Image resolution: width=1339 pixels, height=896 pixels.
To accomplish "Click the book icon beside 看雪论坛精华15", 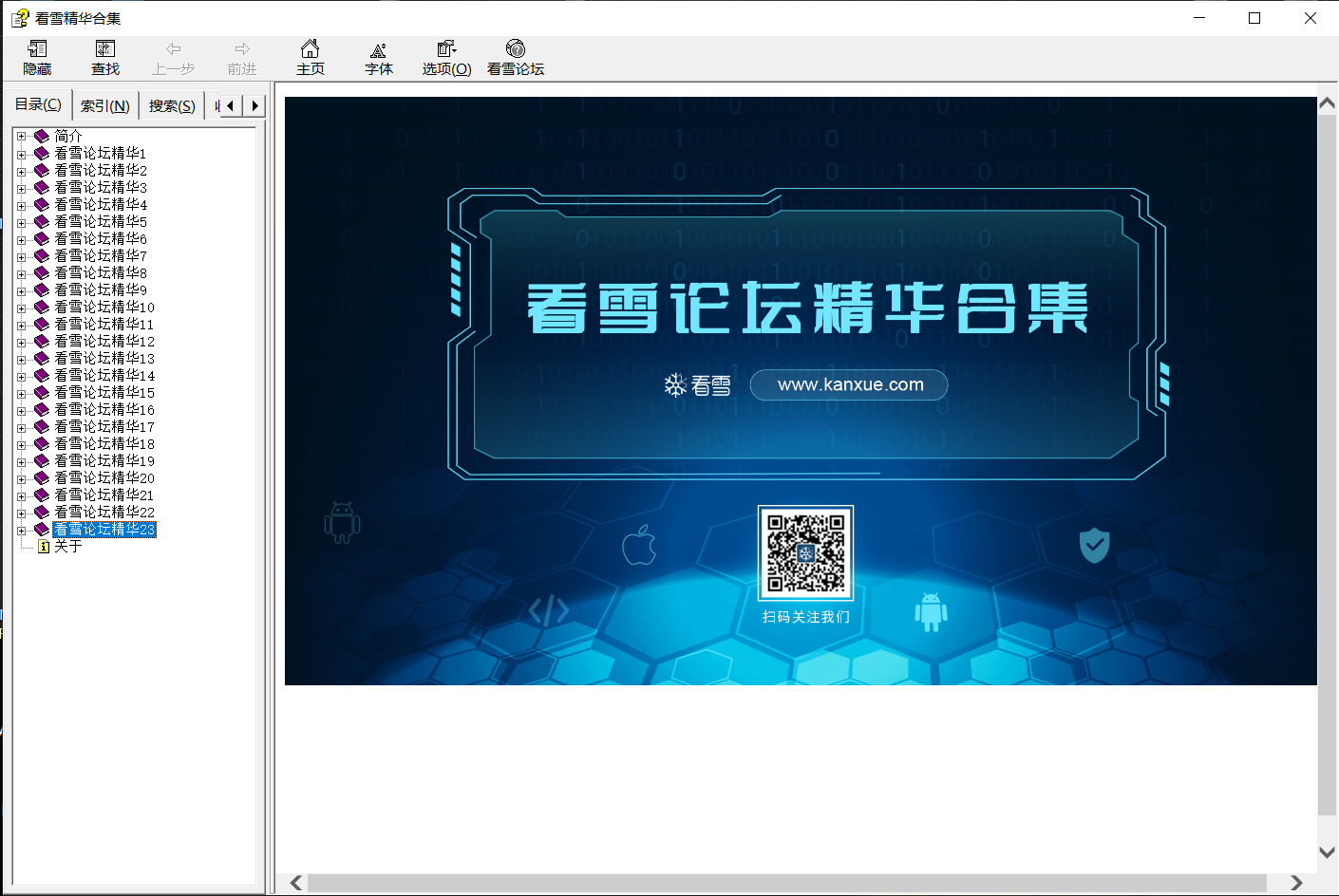I will click(x=42, y=392).
